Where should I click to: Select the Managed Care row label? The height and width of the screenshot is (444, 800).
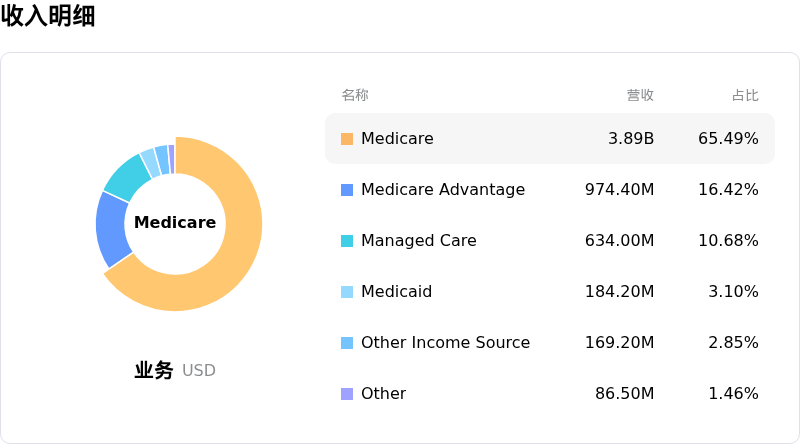418,241
